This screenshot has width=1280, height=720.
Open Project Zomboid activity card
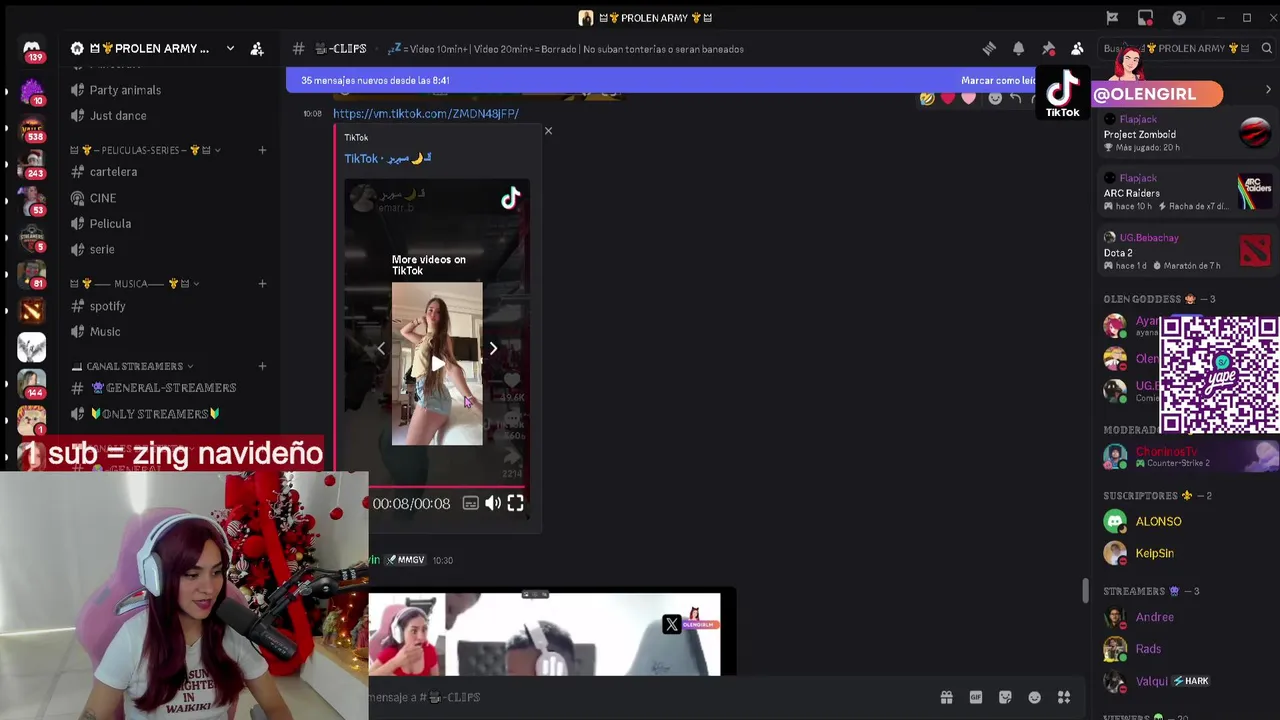point(1186,133)
